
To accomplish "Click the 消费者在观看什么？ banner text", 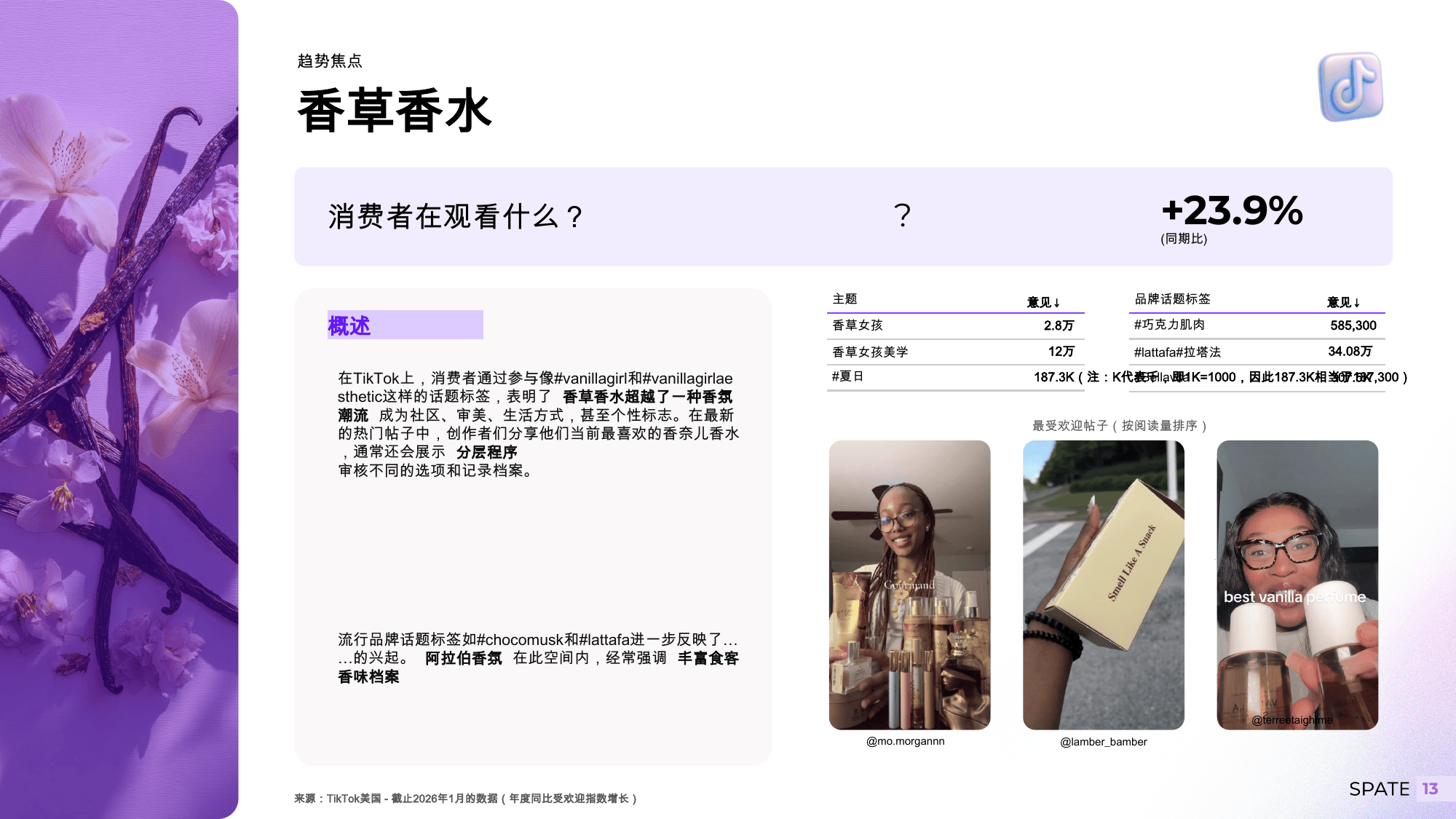I will pyautogui.click(x=454, y=216).
